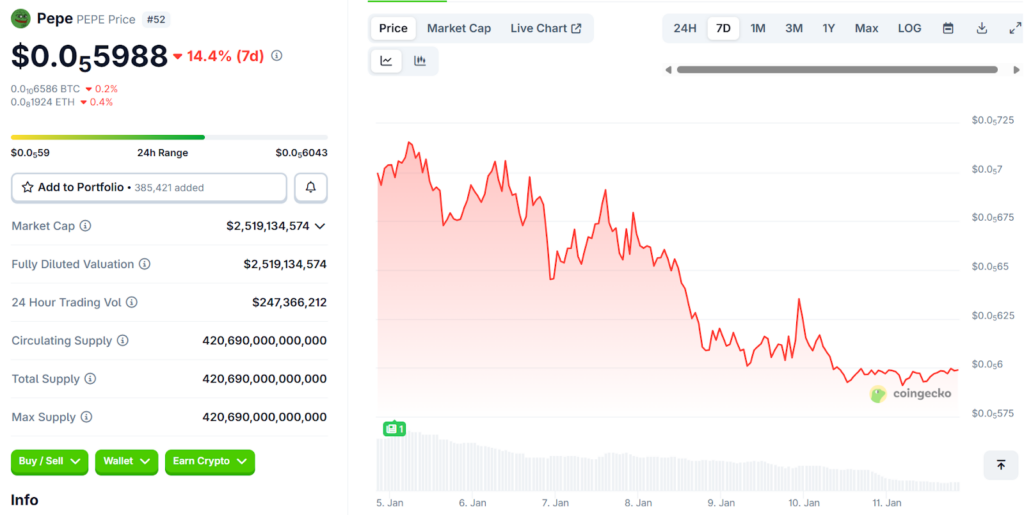Open the Wallet dropdown

click(126, 461)
